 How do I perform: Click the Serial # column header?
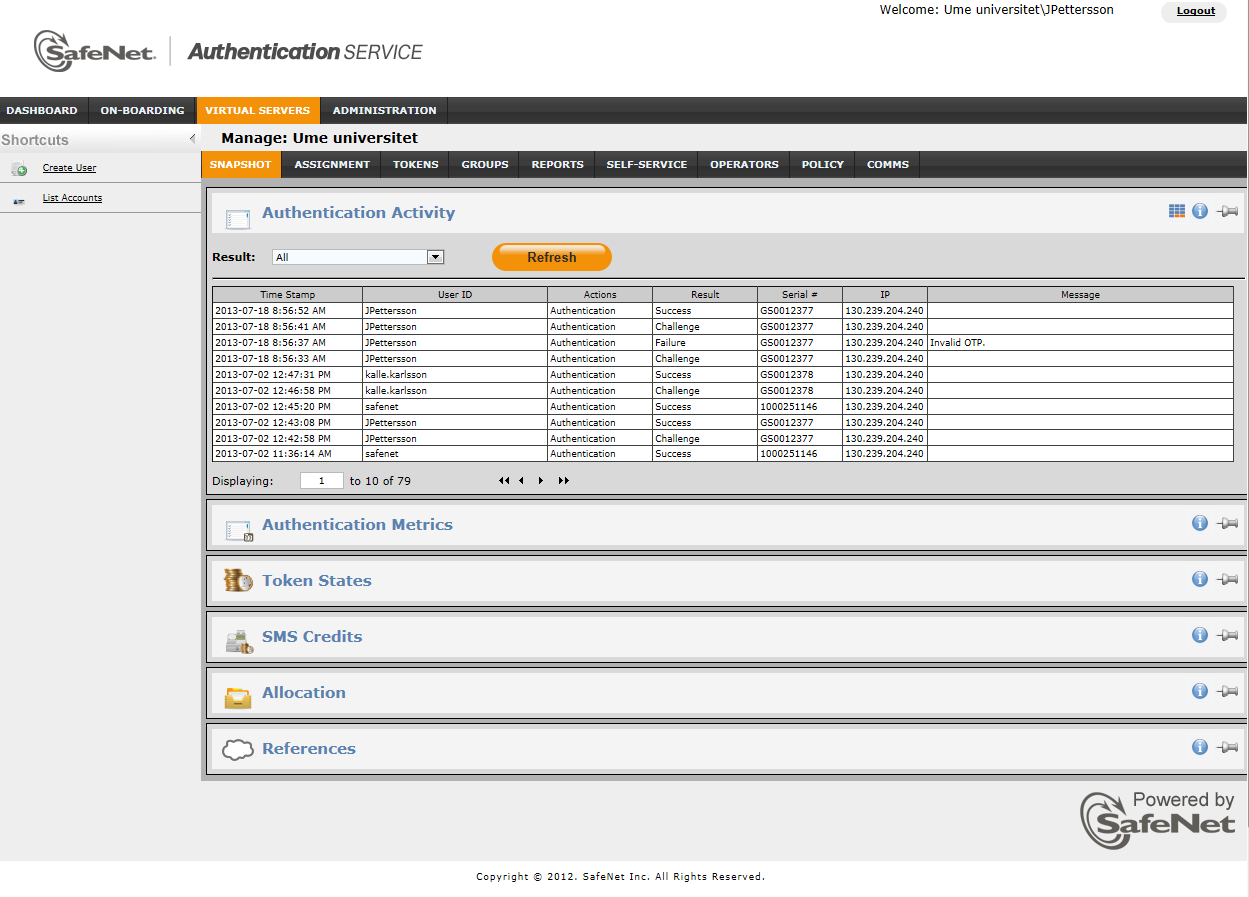point(800,295)
